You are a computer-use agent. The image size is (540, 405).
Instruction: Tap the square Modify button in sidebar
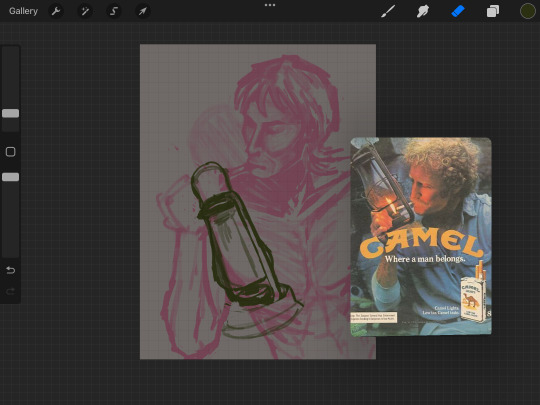coord(10,152)
